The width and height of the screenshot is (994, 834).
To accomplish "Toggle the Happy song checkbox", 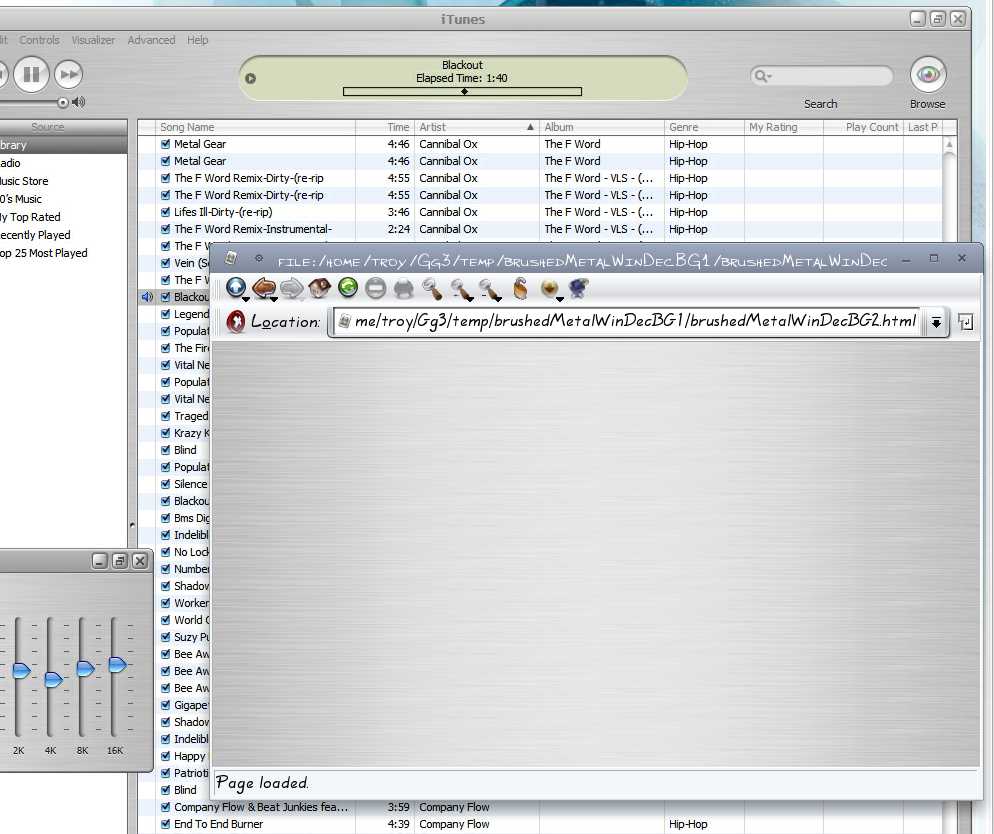I will [x=165, y=755].
